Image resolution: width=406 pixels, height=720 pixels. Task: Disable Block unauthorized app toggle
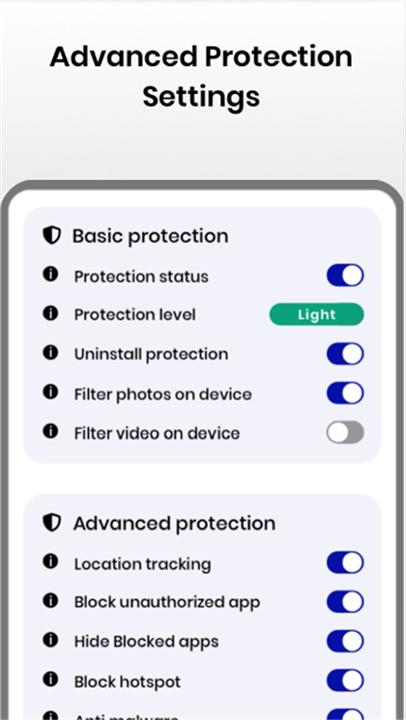tap(345, 602)
